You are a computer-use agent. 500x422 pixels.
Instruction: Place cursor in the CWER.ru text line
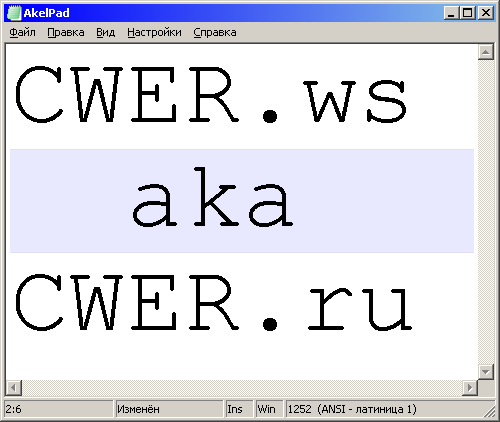click(214, 303)
